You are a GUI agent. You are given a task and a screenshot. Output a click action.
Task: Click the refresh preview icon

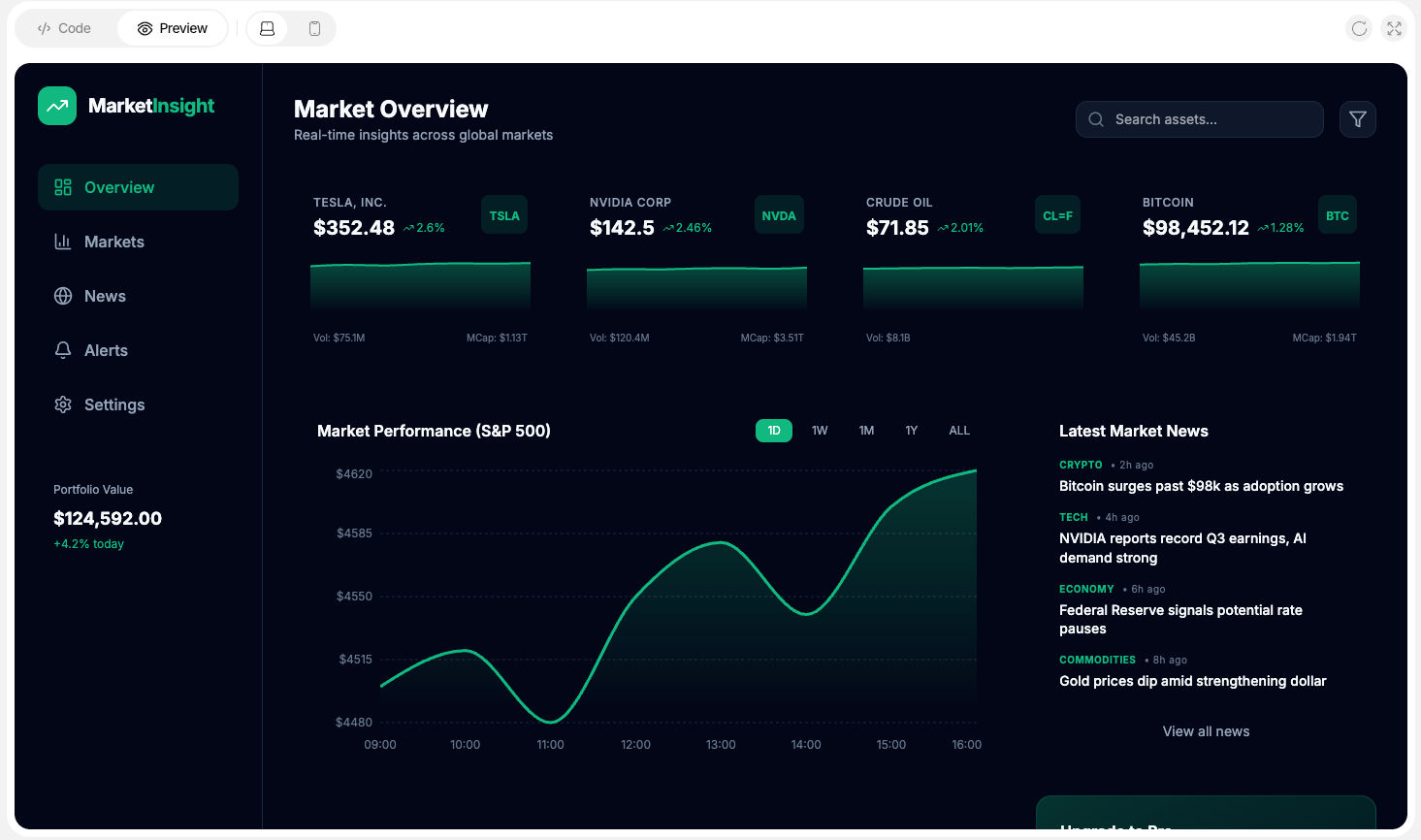click(1359, 29)
